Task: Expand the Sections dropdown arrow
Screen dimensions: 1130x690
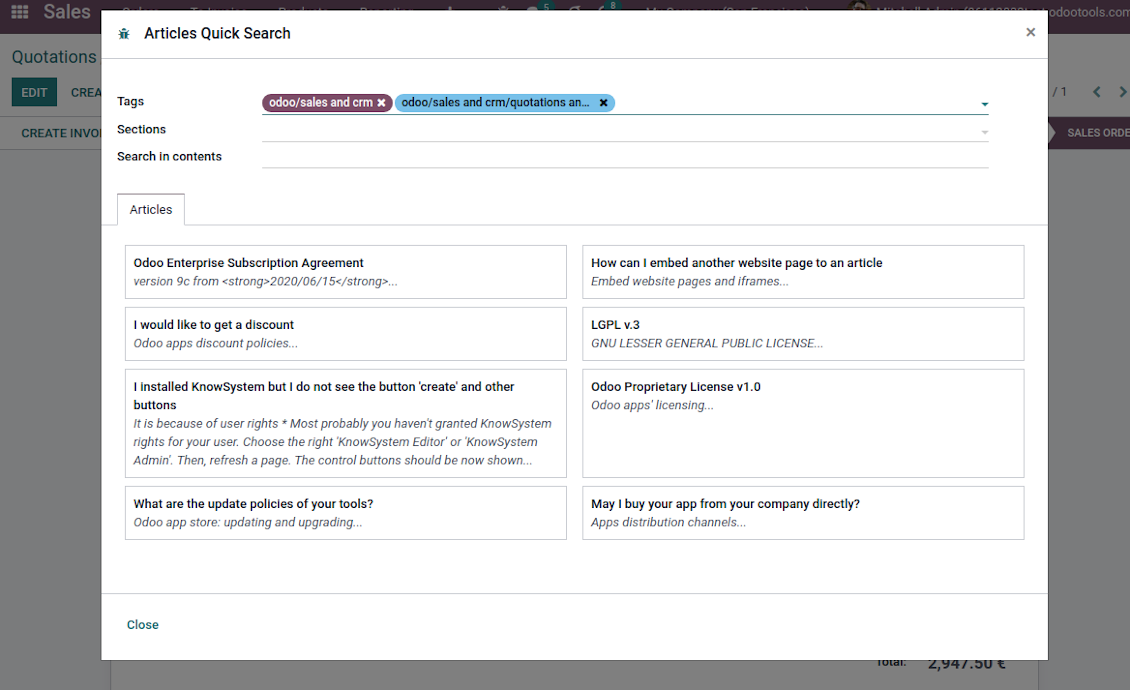Action: [x=984, y=133]
